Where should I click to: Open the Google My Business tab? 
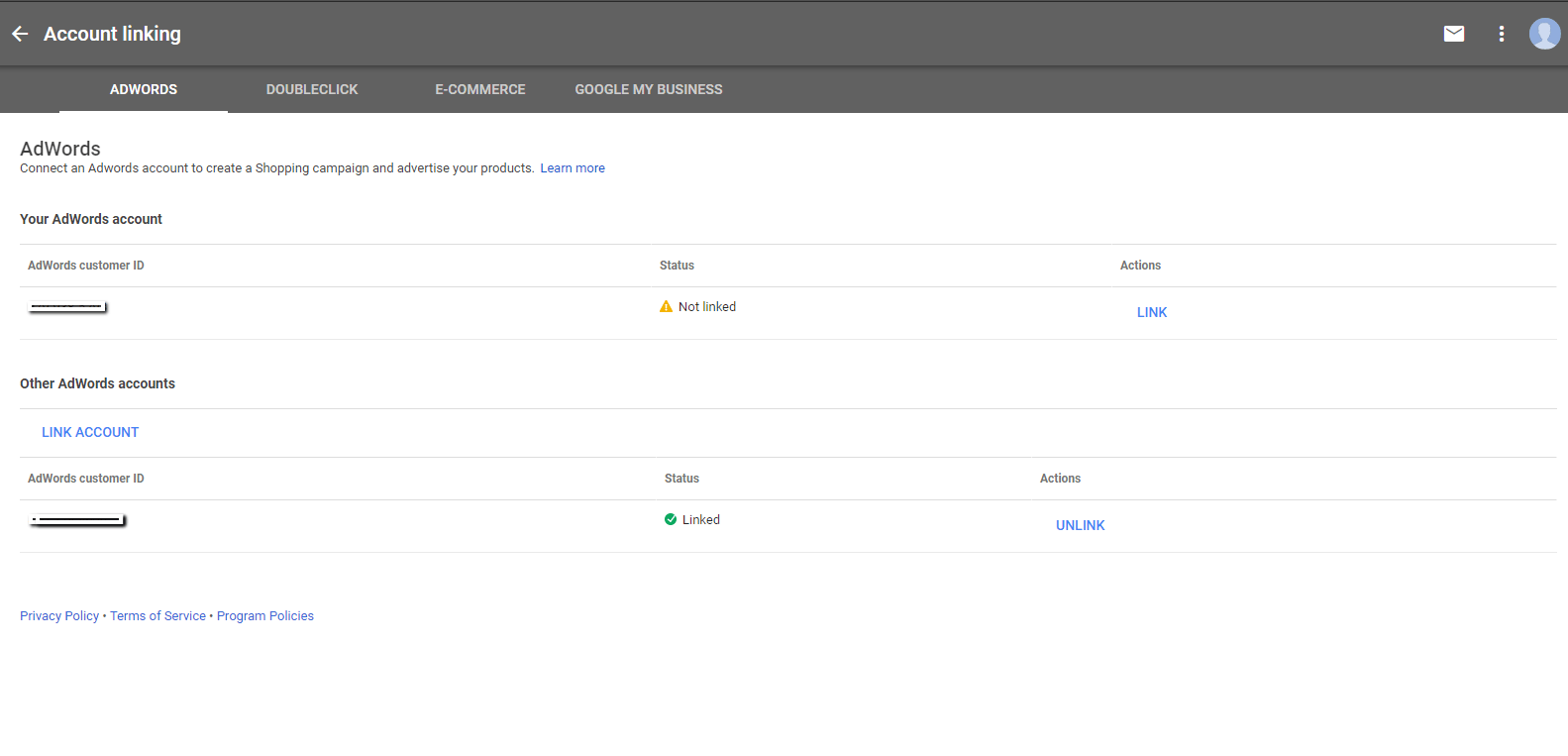pyautogui.click(x=649, y=89)
